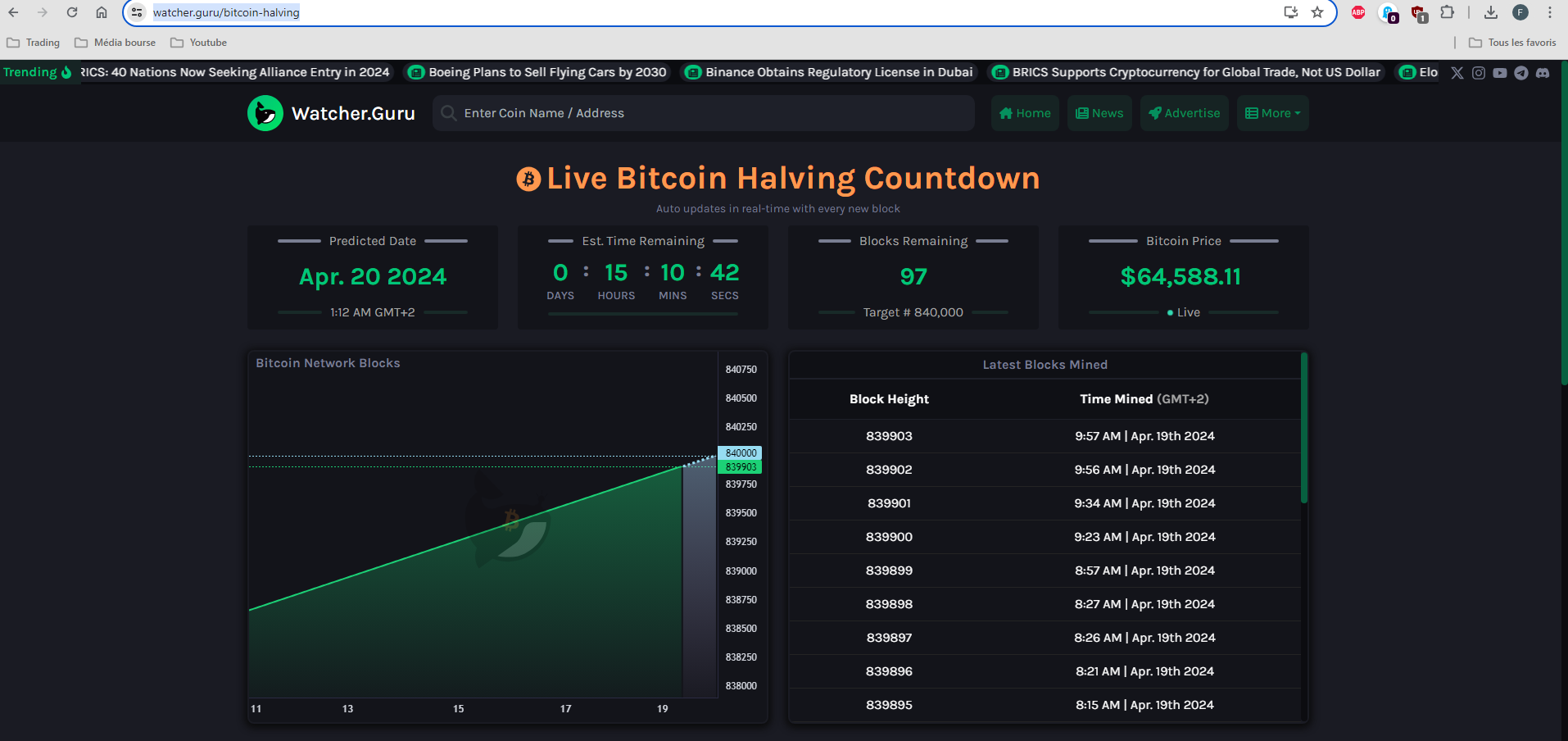Bookmark this page with star icon
This screenshot has height=741, width=1568.
1317,12
